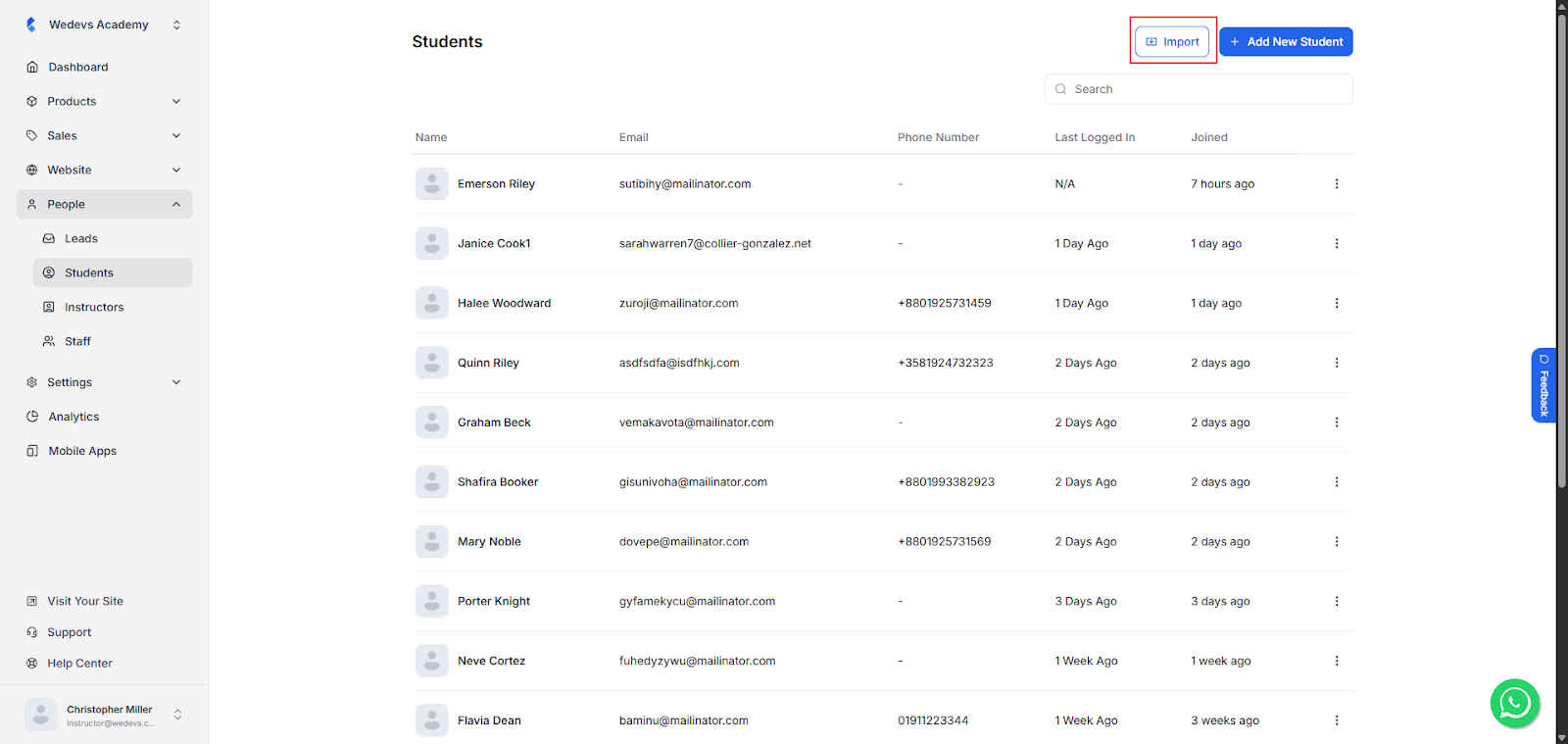The width and height of the screenshot is (1568, 744).
Task: Open Christopher Miller account menu
Action: click(x=177, y=715)
